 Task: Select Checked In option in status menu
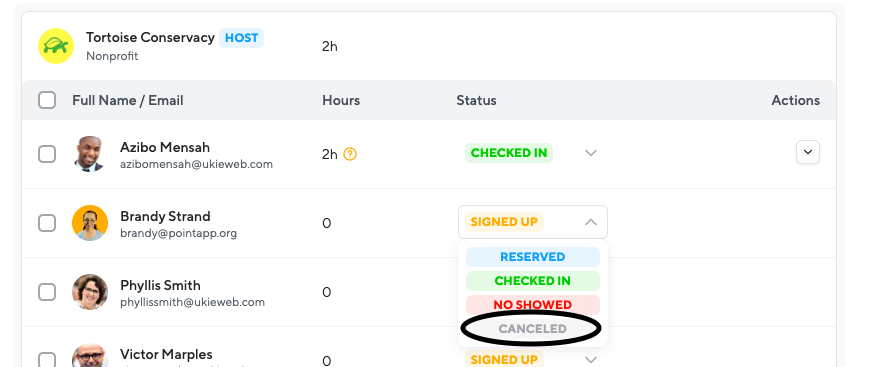click(533, 281)
